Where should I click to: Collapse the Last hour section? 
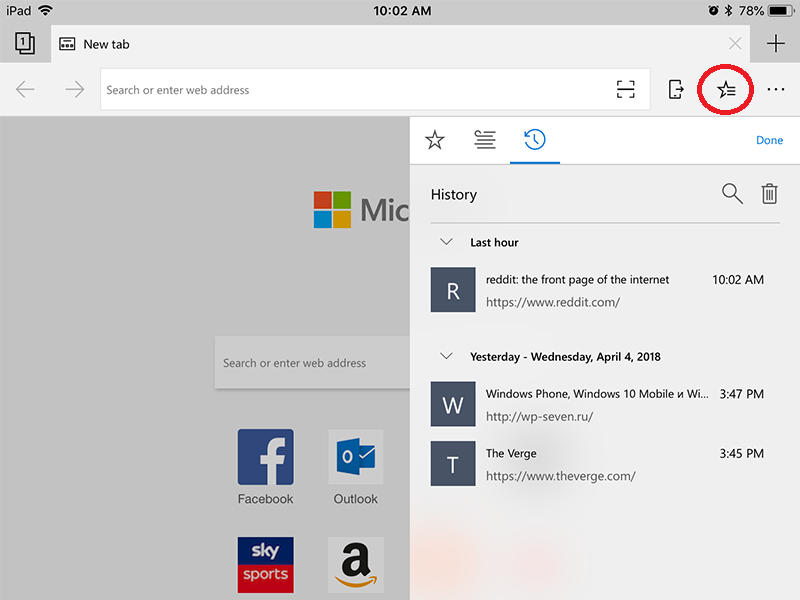(x=446, y=242)
